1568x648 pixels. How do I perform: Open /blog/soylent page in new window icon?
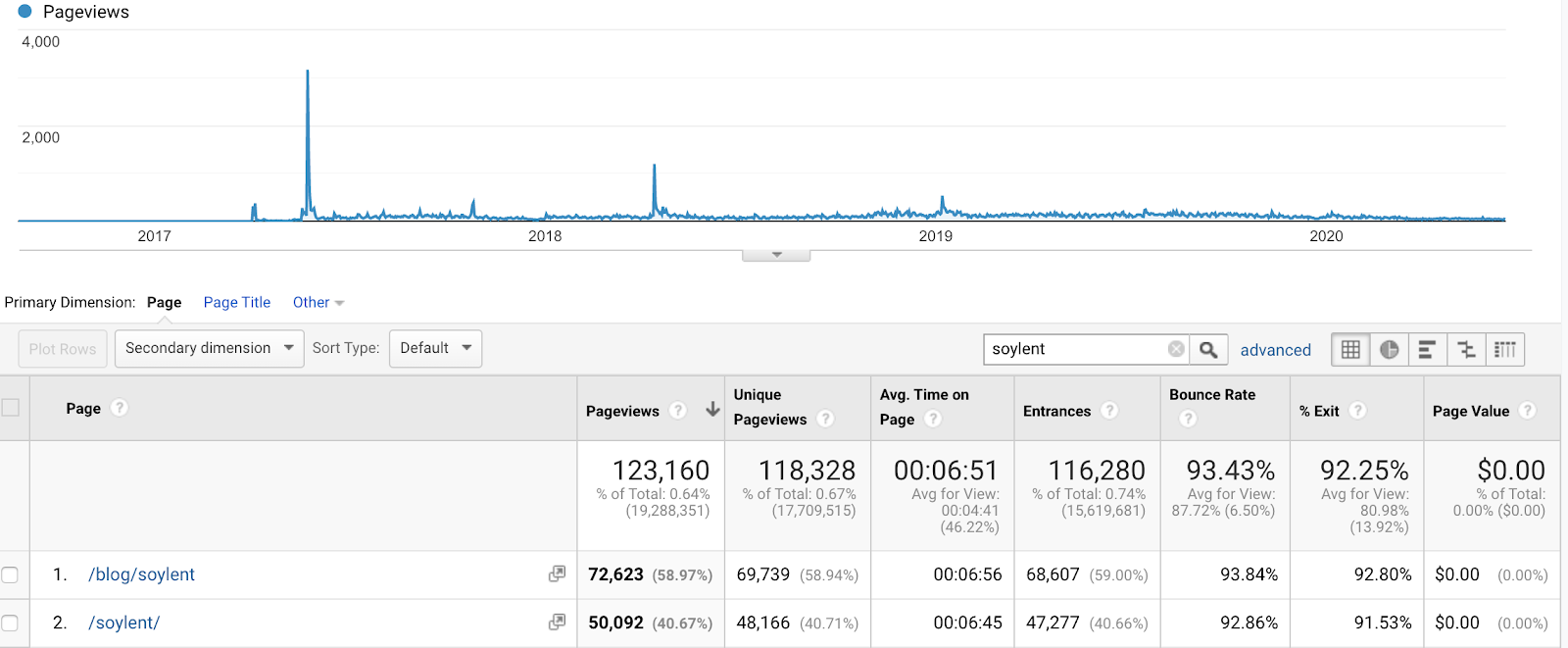[557, 573]
